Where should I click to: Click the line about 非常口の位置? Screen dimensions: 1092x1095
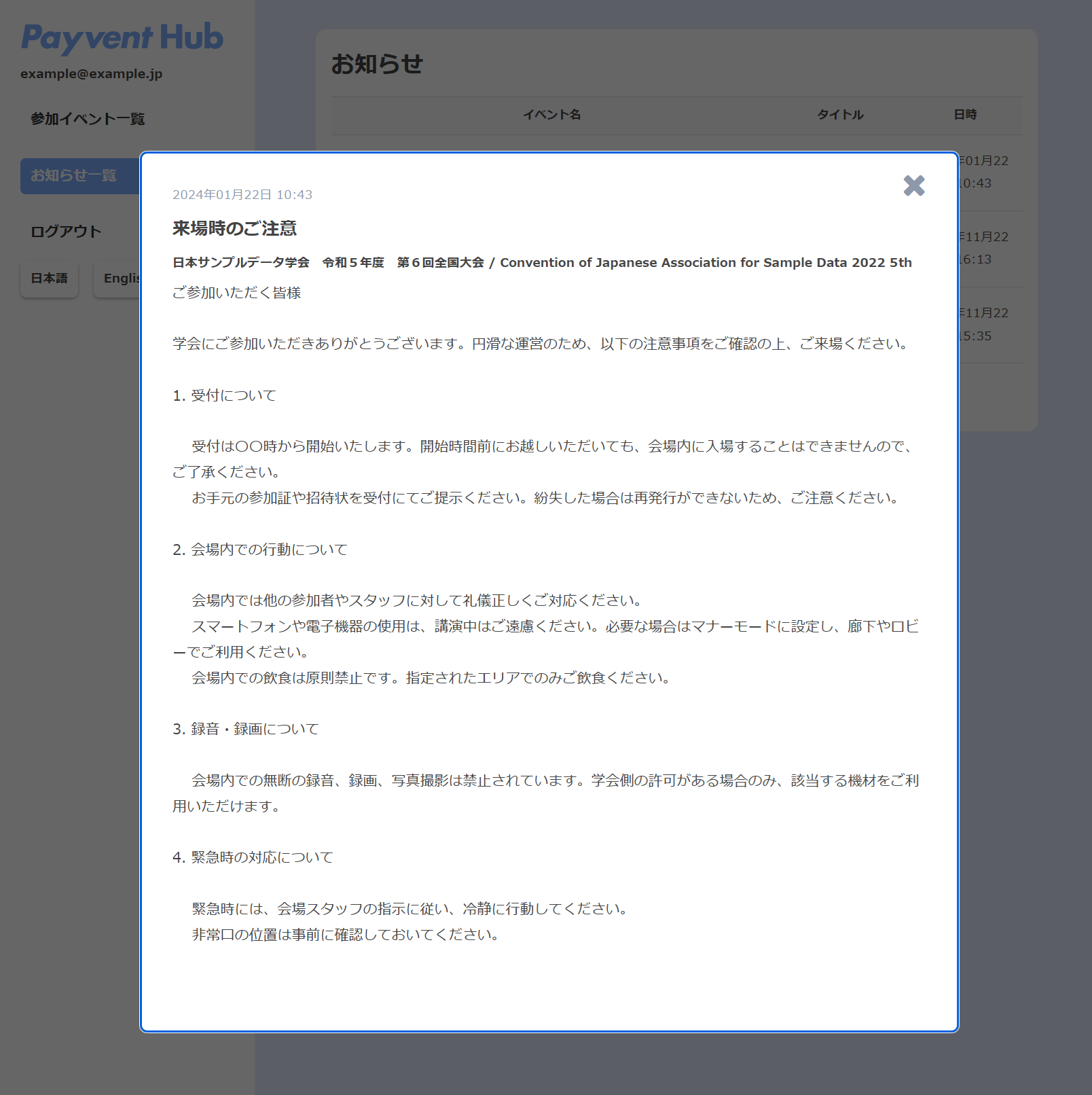coord(346,935)
